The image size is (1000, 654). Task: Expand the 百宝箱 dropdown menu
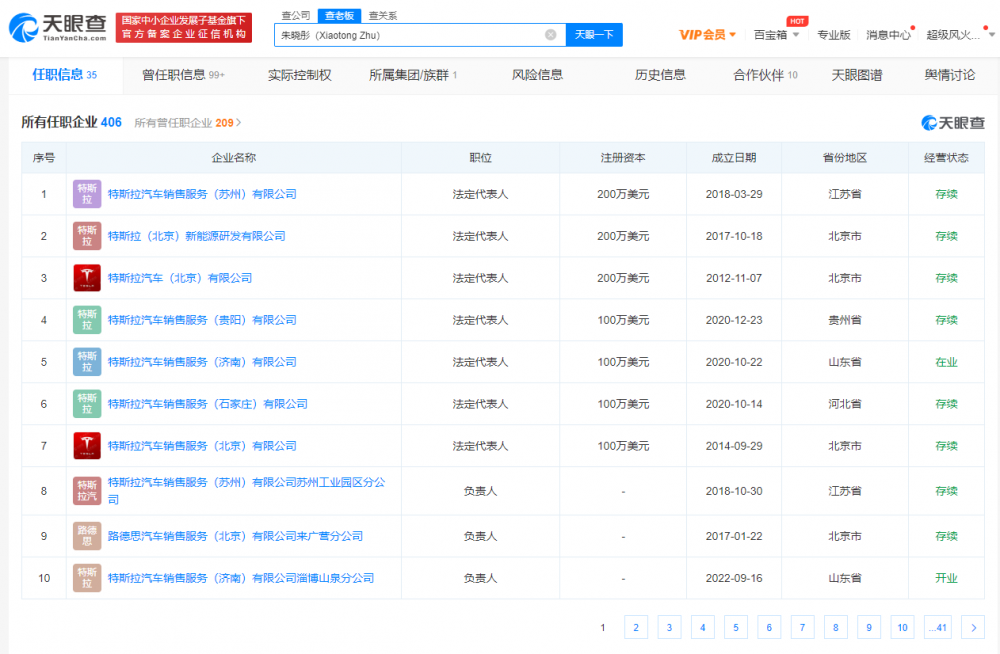776,35
